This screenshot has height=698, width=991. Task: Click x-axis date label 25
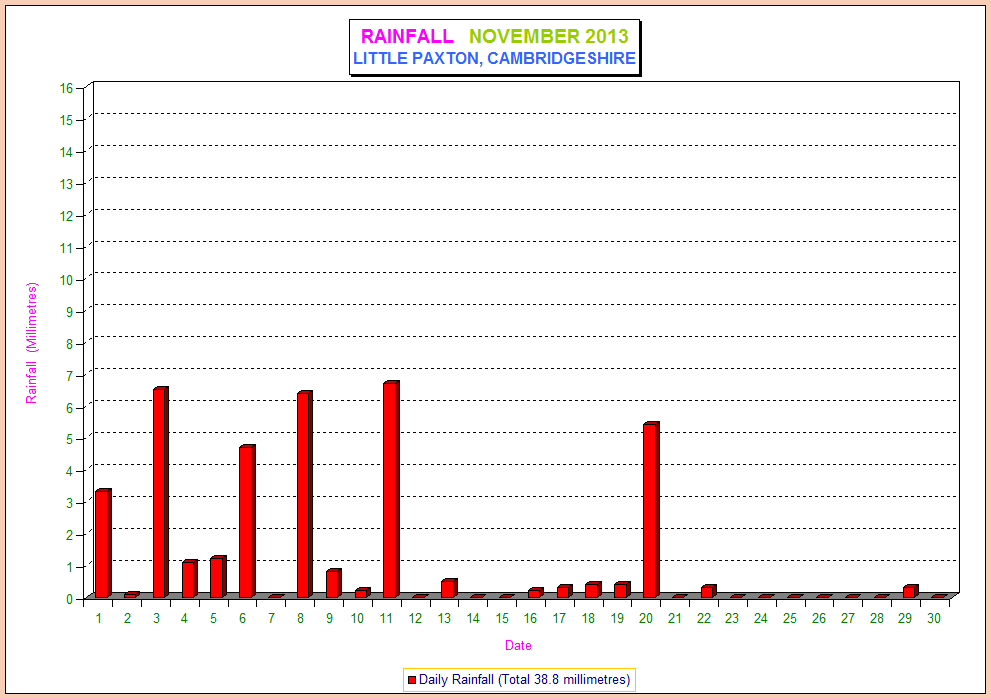pyautogui.click(x=790, y=618)
